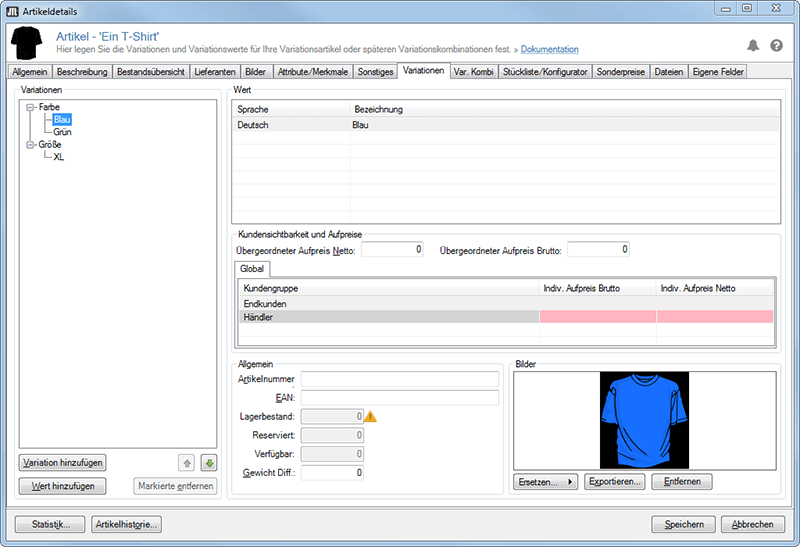
Task: Collapse the Farbe tree node
Action: [x=30, y=107]
